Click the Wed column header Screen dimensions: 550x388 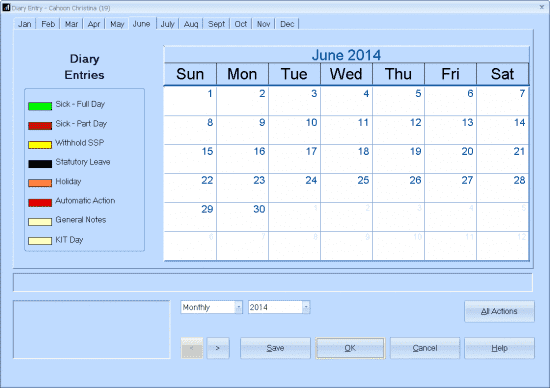coord(347,74)
